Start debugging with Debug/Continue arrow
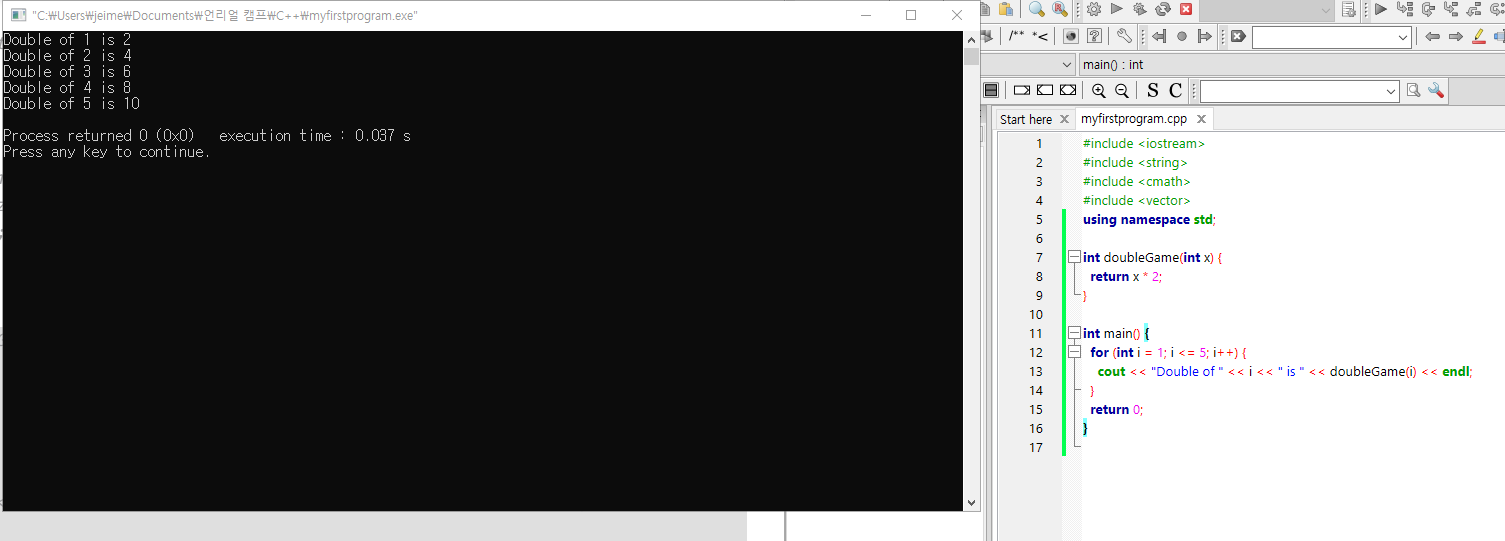The width and height of the screenshot is (1505, 541). tap(1381, 9)
